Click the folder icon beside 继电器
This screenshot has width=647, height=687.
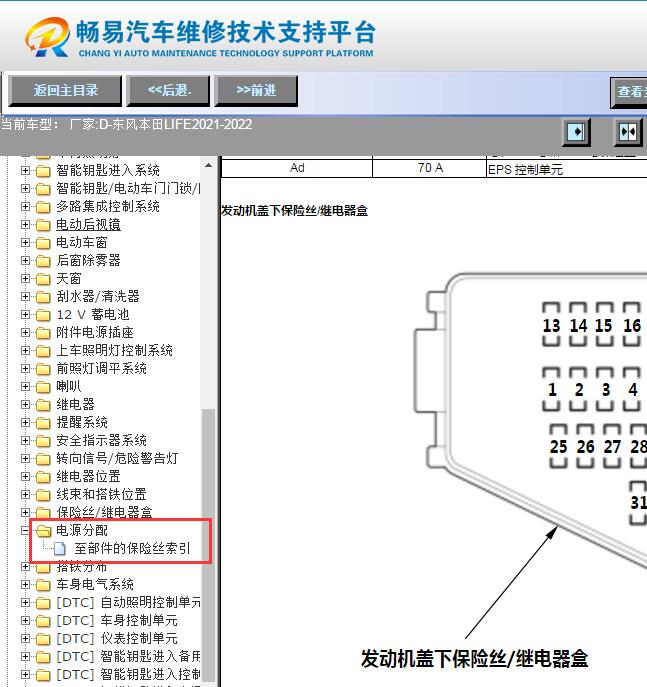pos(43,404)
